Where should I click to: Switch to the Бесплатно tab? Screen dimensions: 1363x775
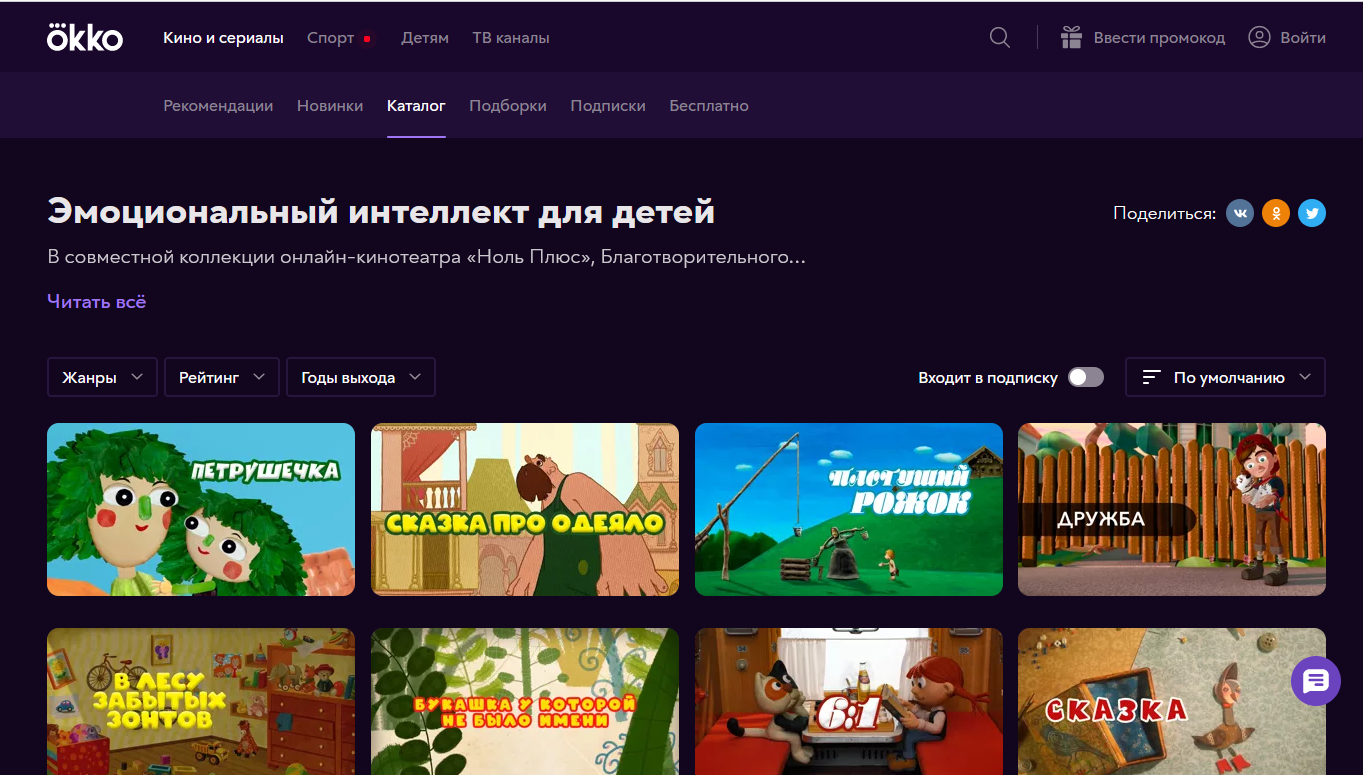709,105
